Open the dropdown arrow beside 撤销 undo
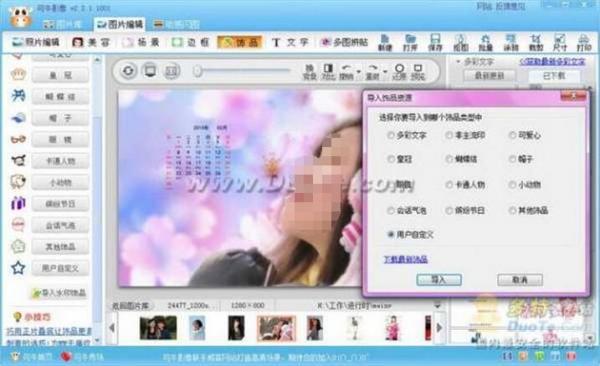Screen dimensions: 600x366 pyautogui.click(x=359, y=72)
